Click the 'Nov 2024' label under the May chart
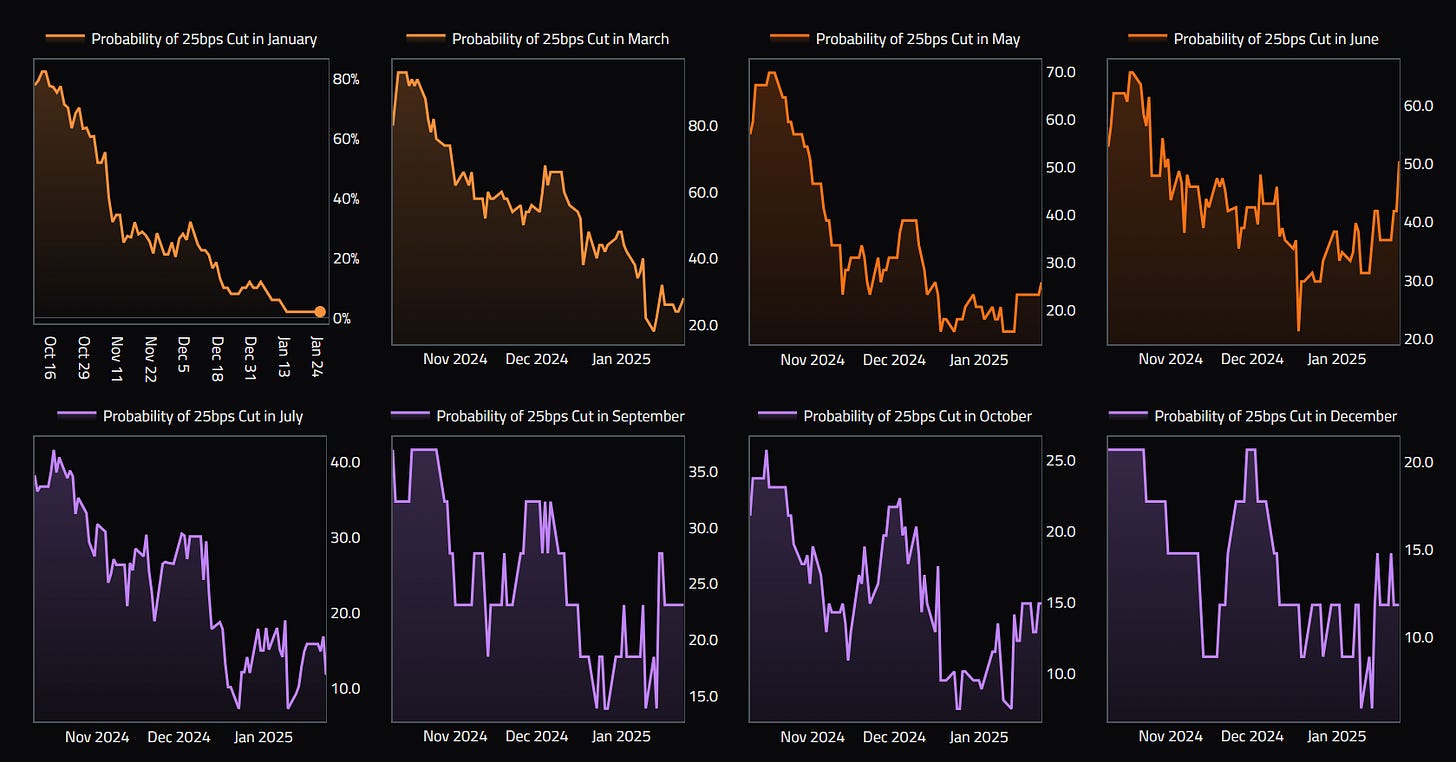1456x762 pixels. coord(812,359)
